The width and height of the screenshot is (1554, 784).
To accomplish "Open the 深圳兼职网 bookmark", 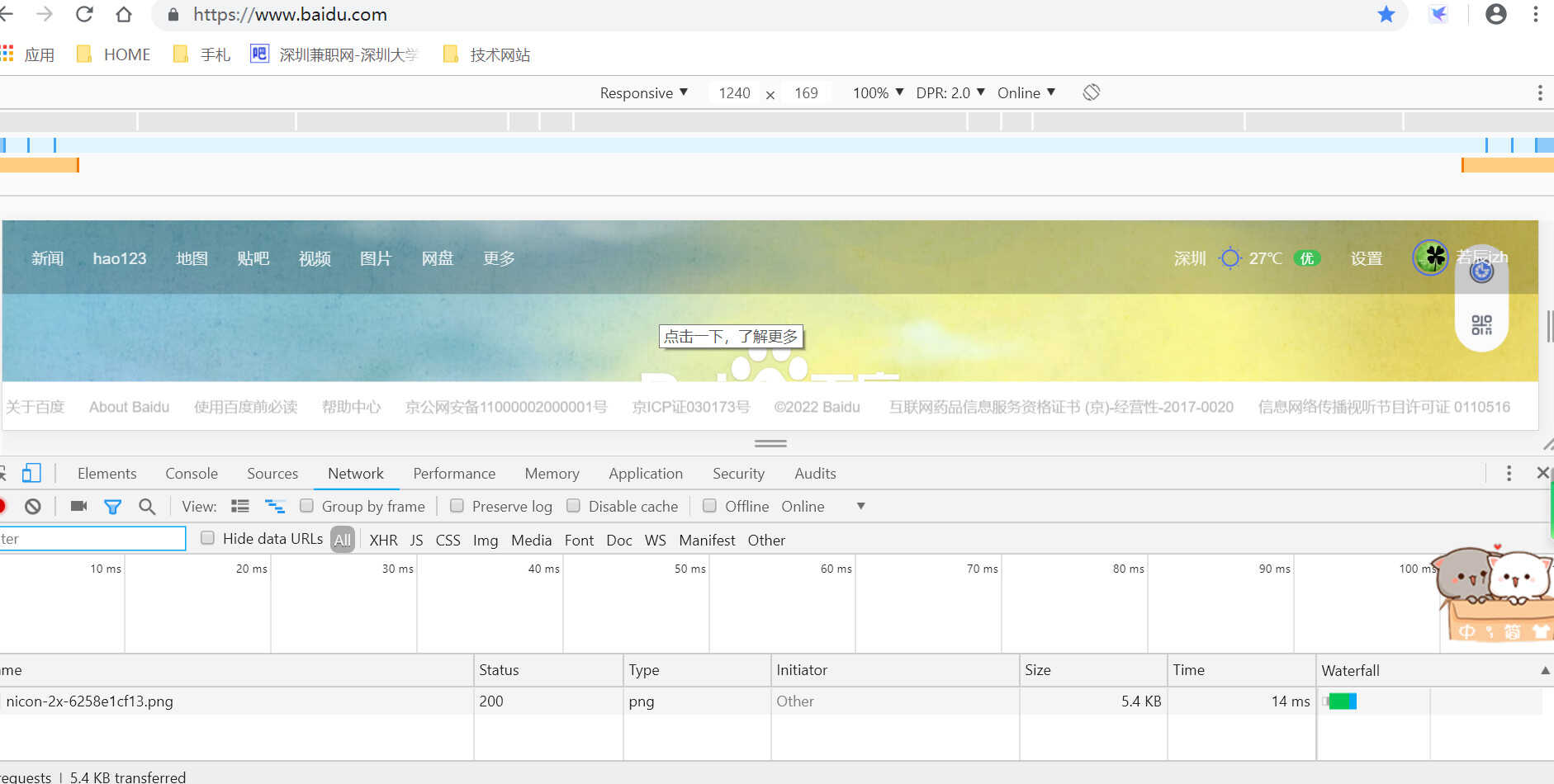I will pos(334,54).
